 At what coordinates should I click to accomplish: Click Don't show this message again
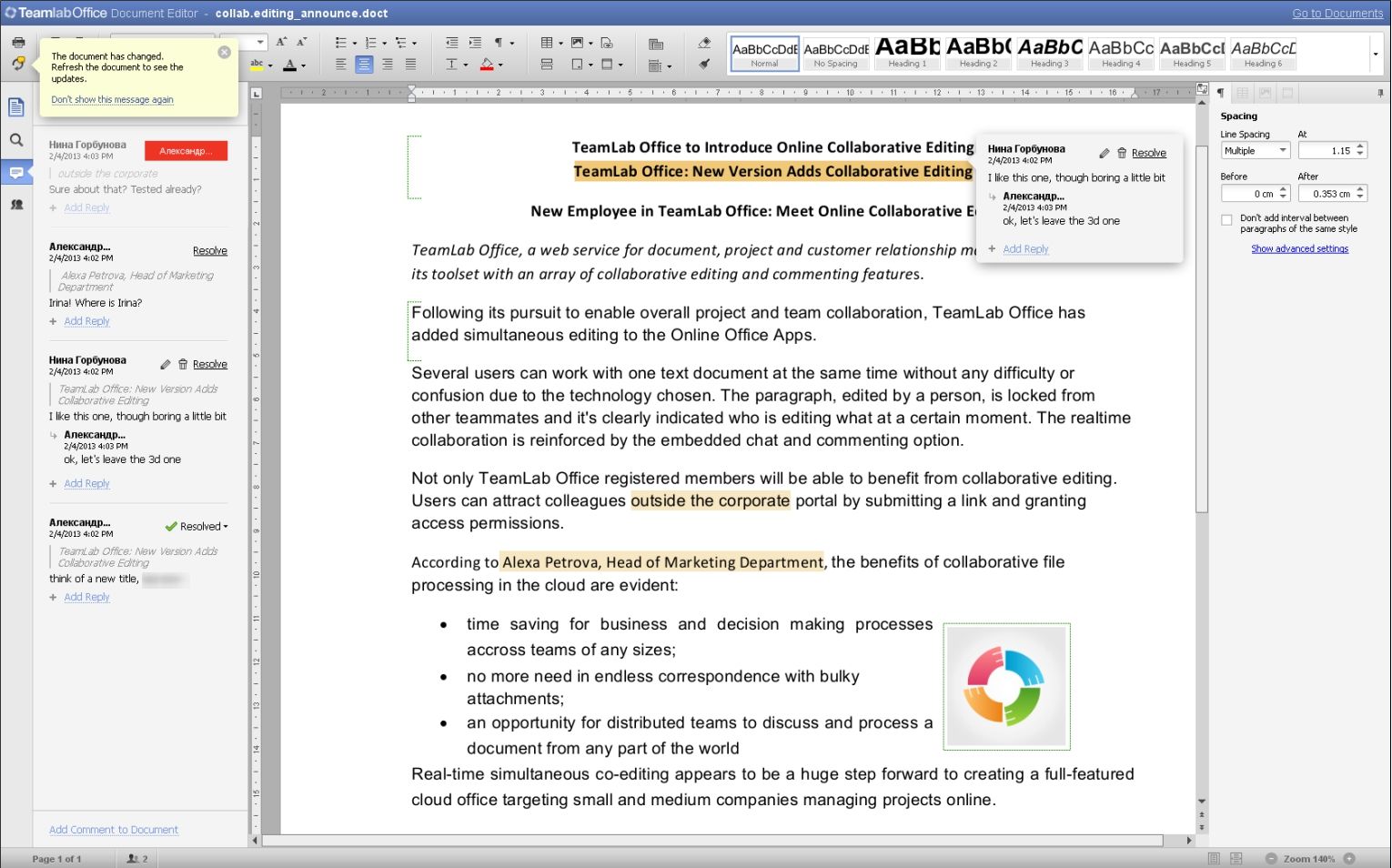point(112,100)
